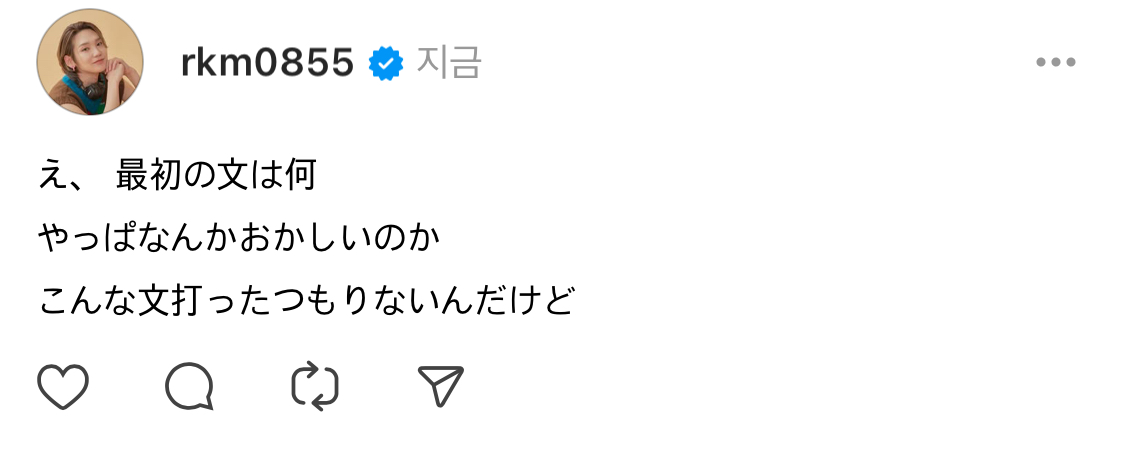Tap the blue verified badge
Image resolution: width=1125 pixels, height=463 pixels.
coord(386,63)
